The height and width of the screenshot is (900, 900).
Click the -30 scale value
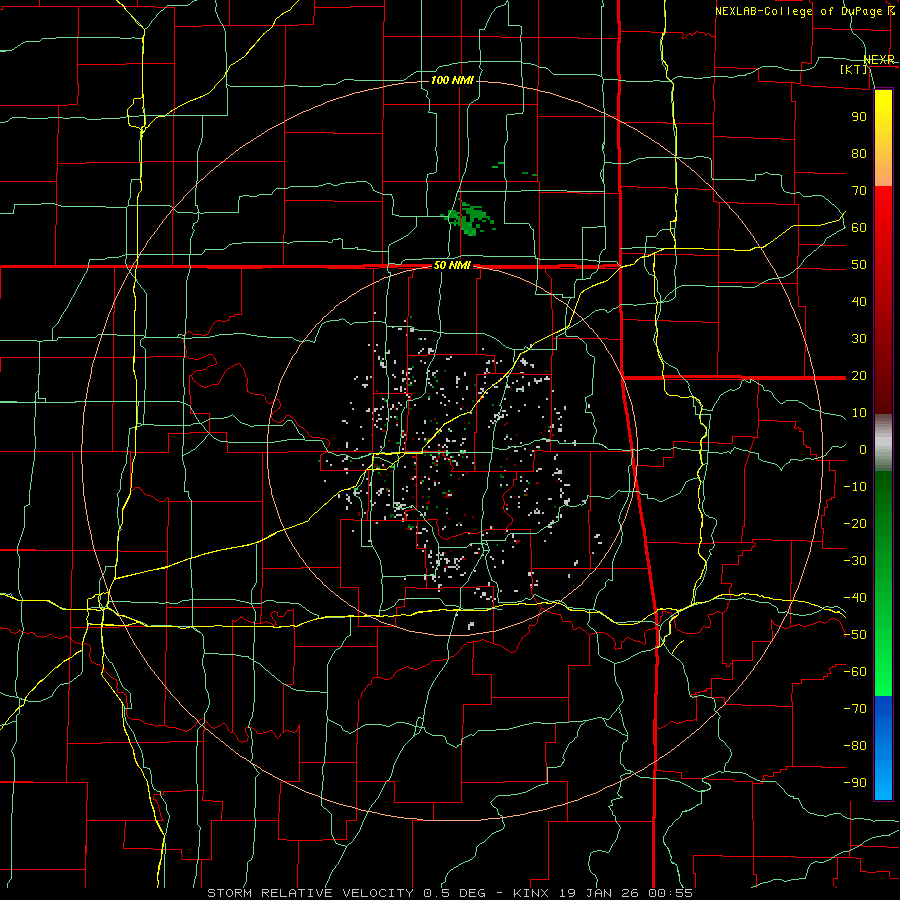[x=855, y=561]
